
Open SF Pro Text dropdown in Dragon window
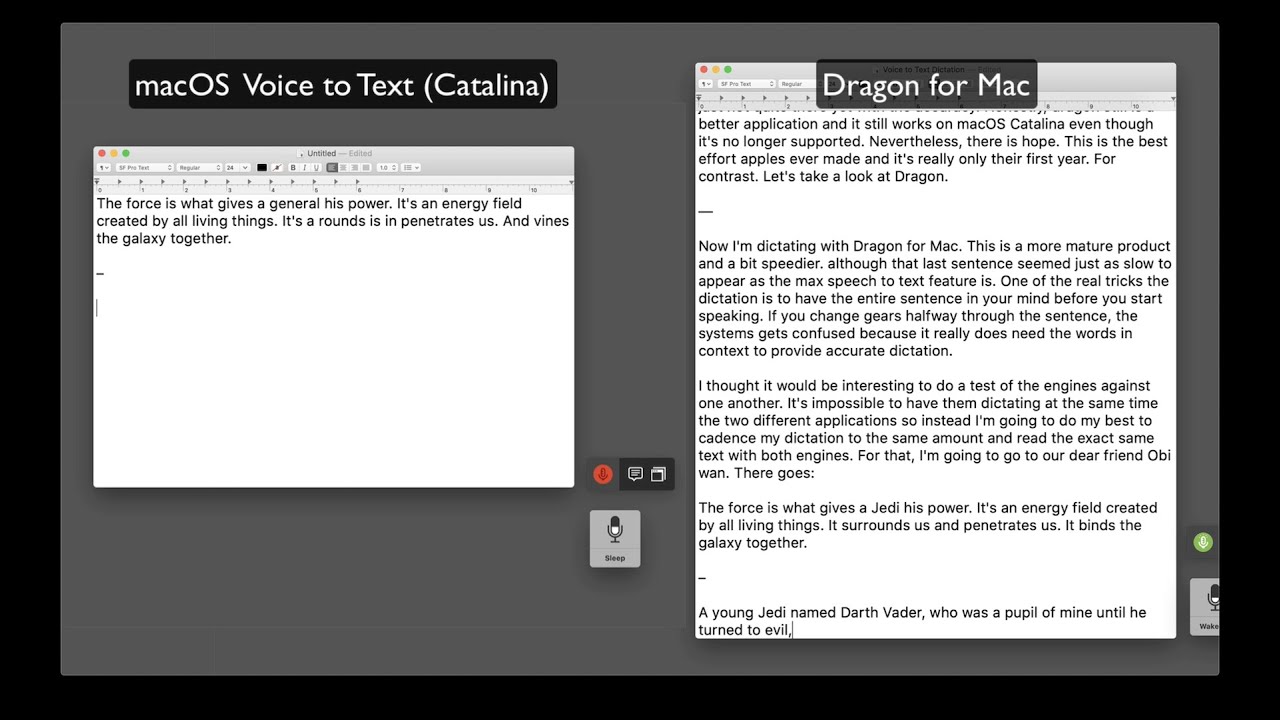coord(746,84)
